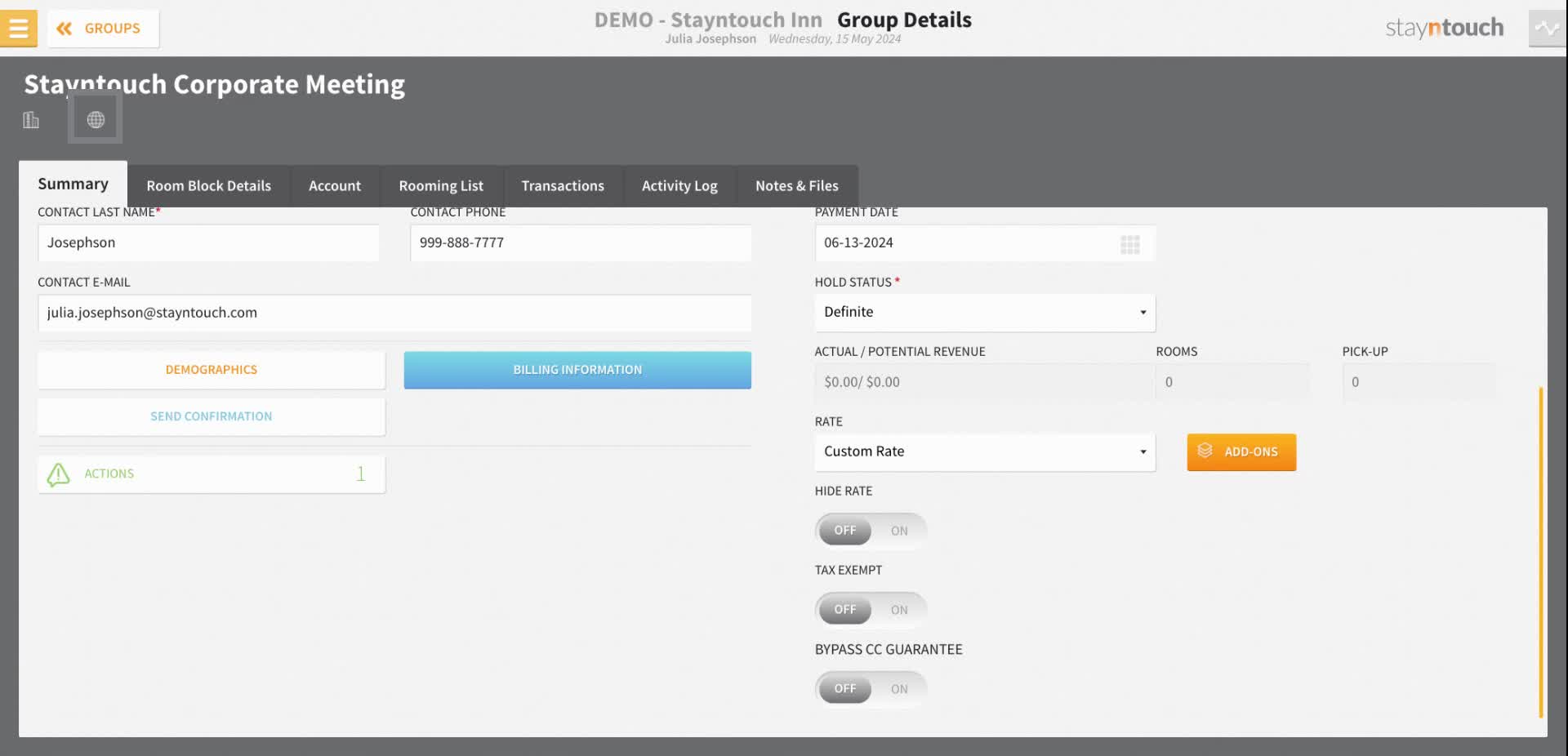Click the Contact E-mail field
Viewport: 1568px width, 756px height.
[394, 314]
